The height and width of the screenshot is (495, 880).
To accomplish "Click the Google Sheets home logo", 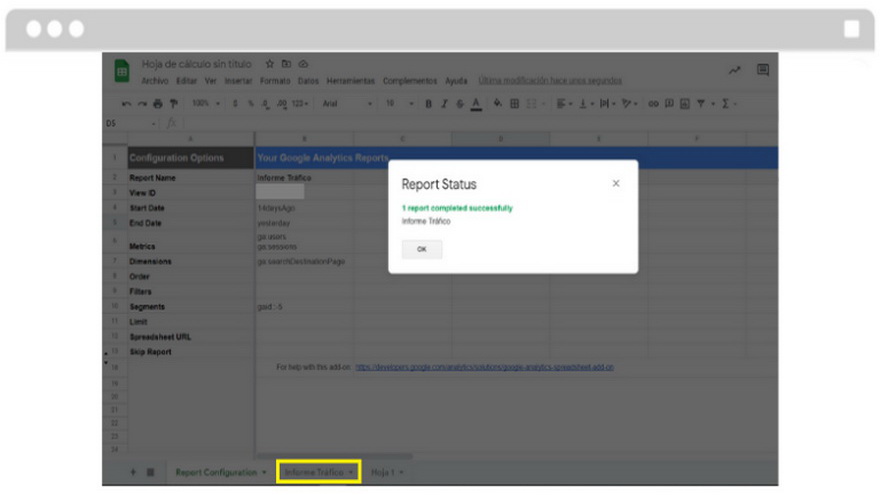I will 122,71.
